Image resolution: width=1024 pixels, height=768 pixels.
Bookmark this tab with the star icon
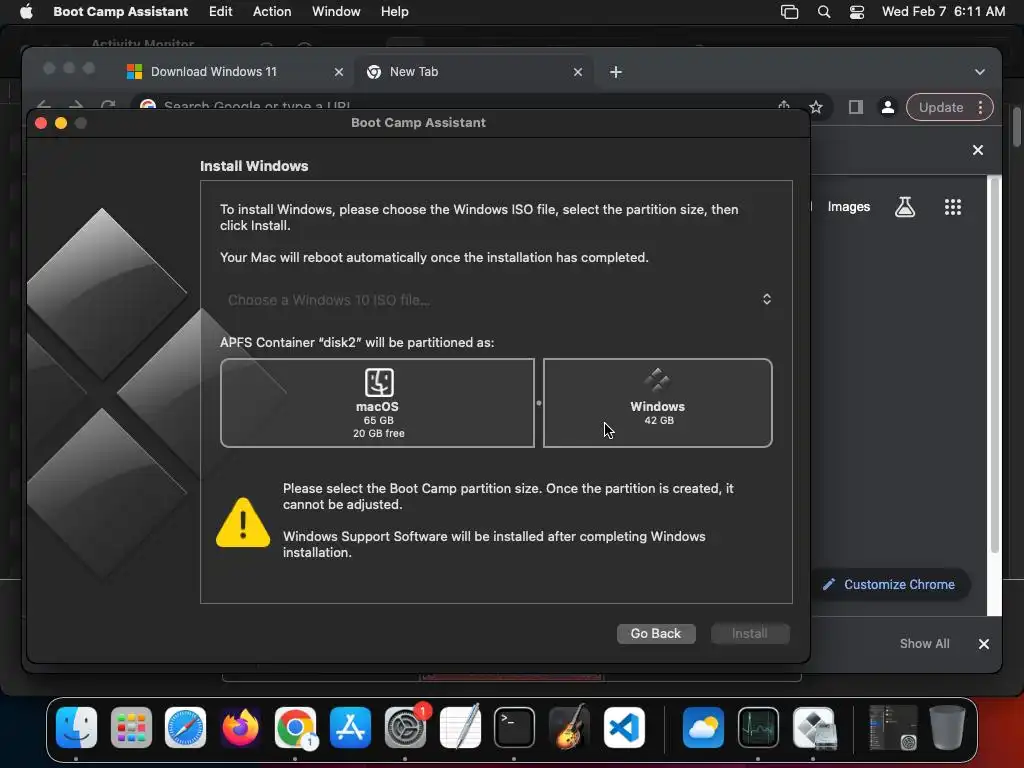(816, 107)
